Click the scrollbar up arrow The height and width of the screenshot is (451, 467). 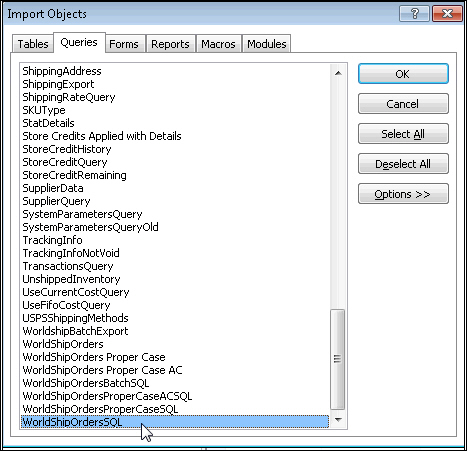click(338, 73)
